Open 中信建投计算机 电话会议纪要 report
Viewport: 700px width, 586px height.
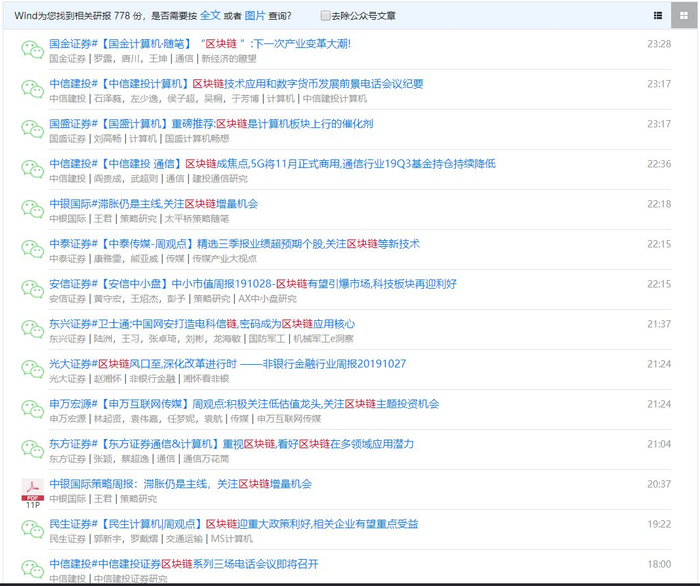pos(236,83)
